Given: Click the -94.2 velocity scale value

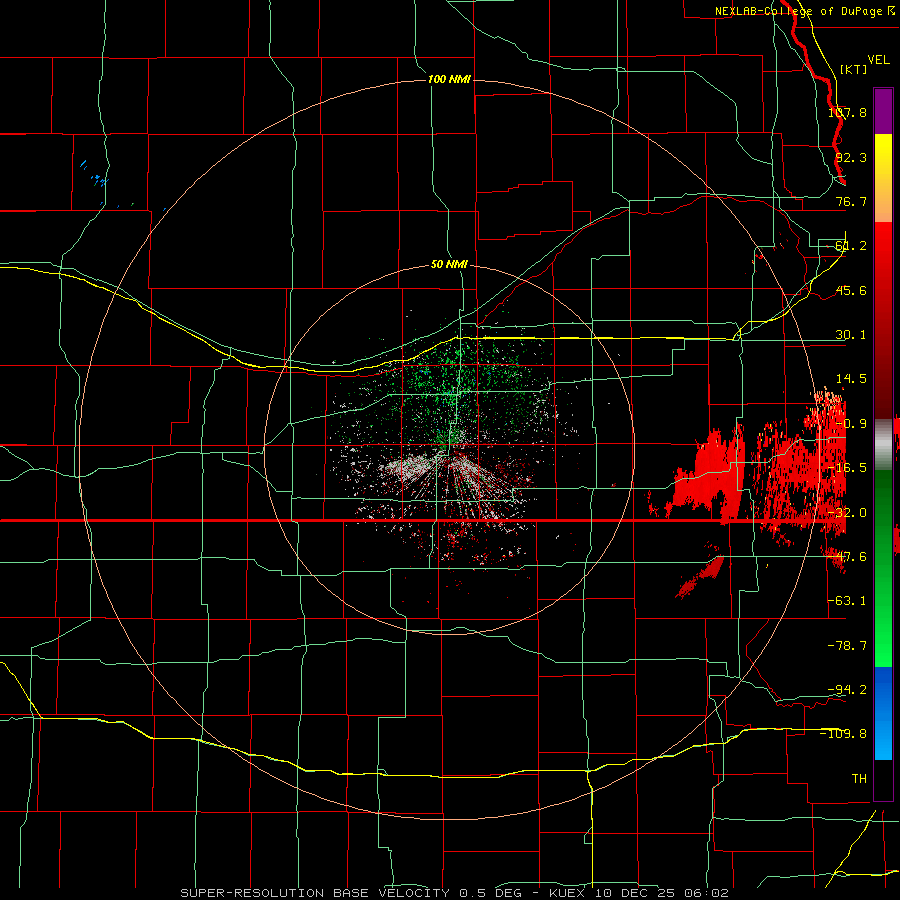Looking at the screenshot, I should tap(847, 690).
